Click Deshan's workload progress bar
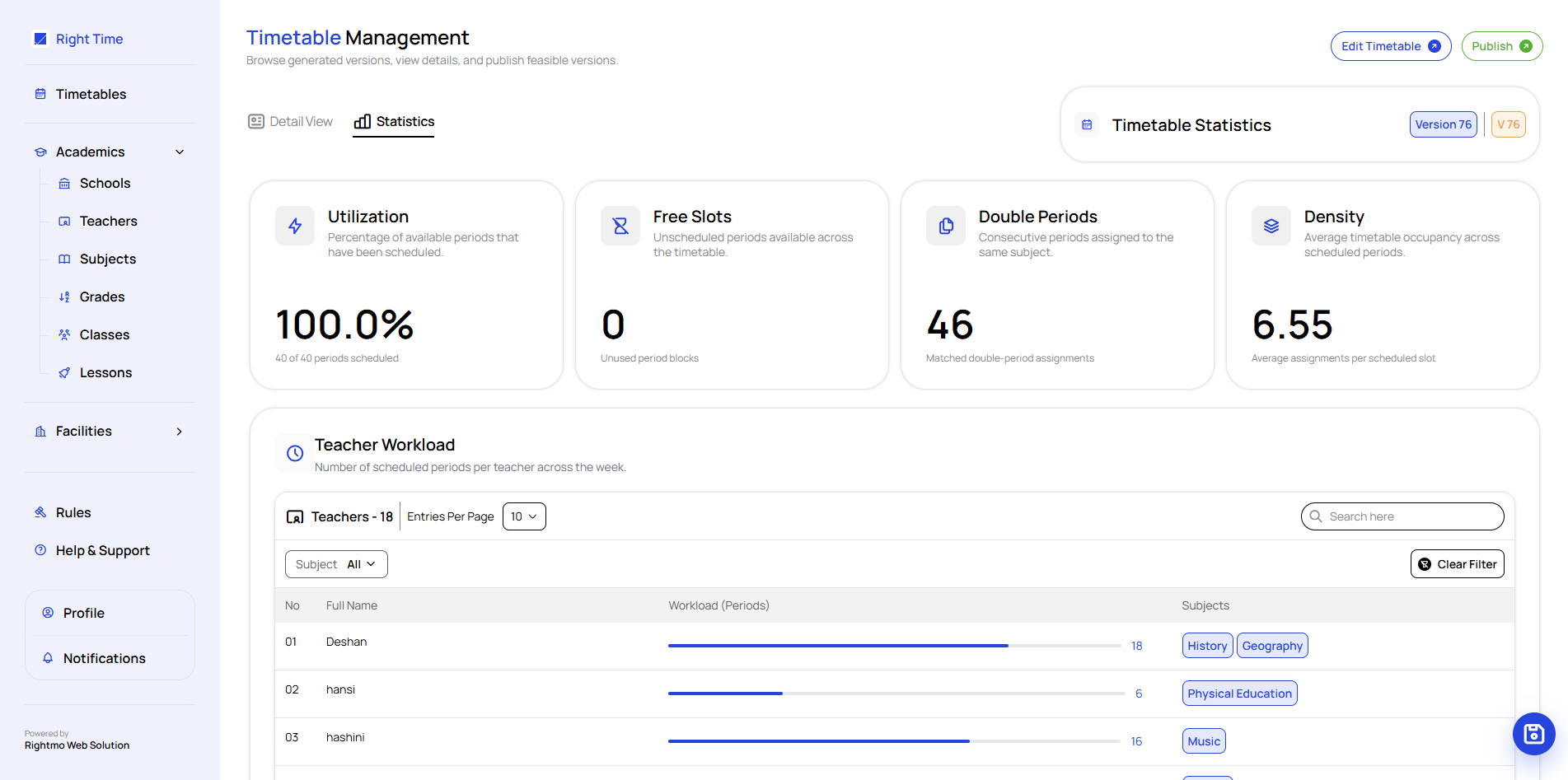 pyautogui.click(x=895, y=646)
